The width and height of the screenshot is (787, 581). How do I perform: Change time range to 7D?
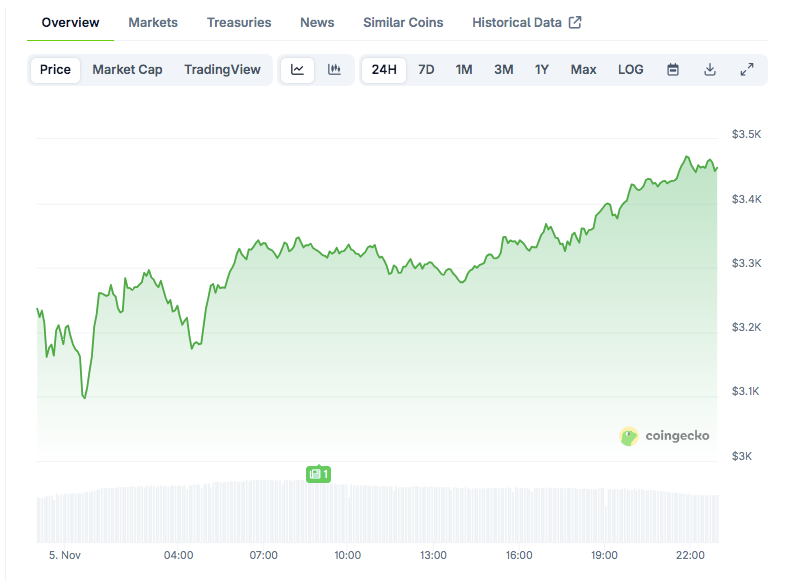click(426, 70)
